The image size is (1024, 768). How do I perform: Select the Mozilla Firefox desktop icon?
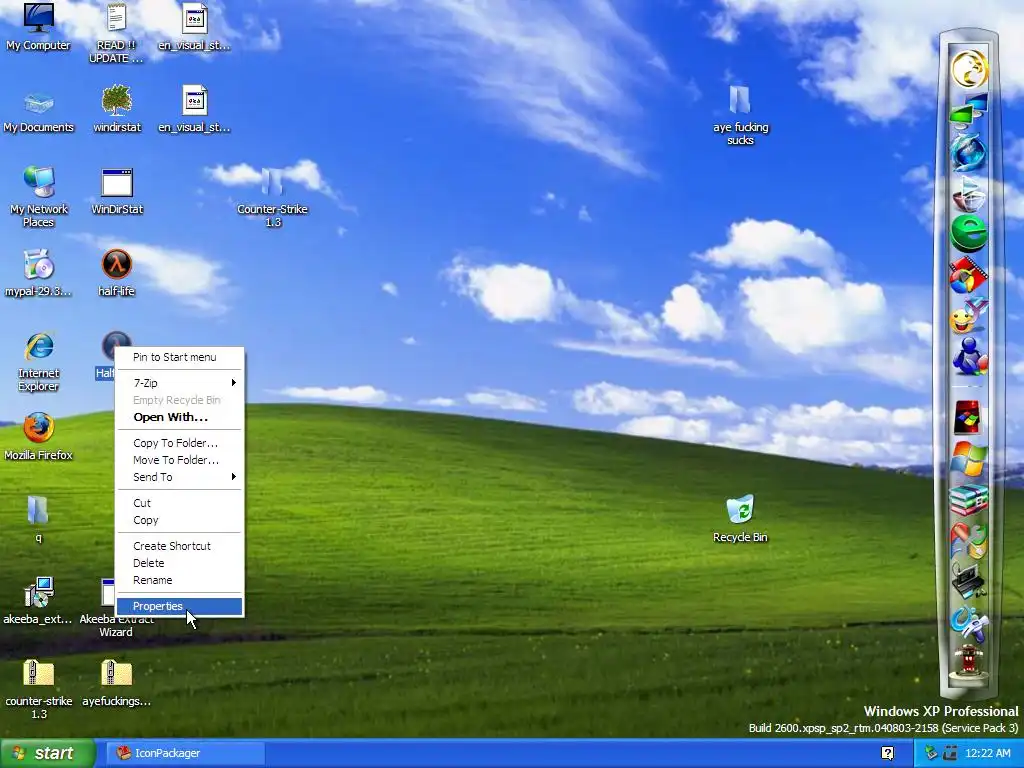39,428
